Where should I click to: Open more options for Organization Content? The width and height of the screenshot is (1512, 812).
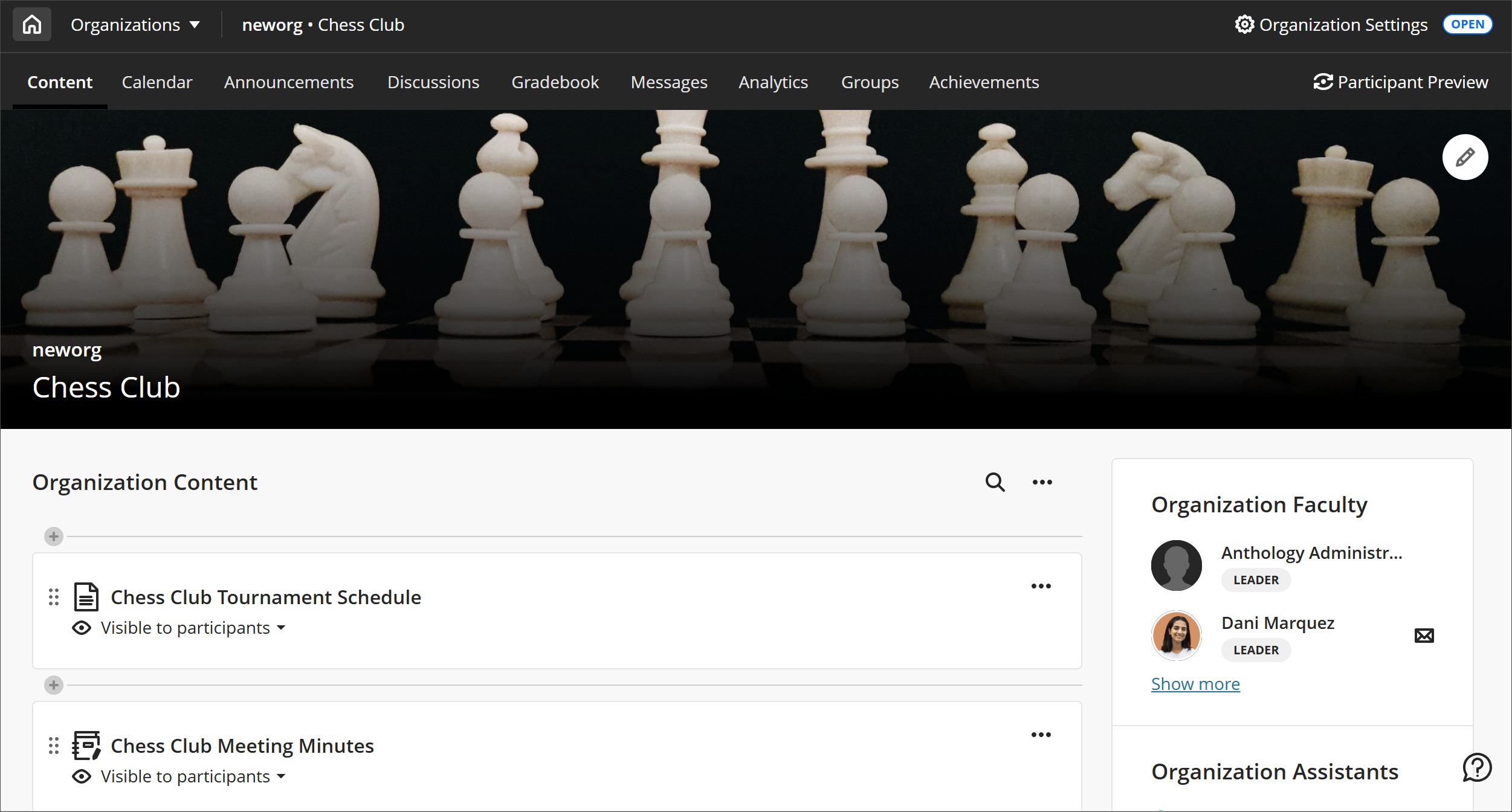(1042, 482)
